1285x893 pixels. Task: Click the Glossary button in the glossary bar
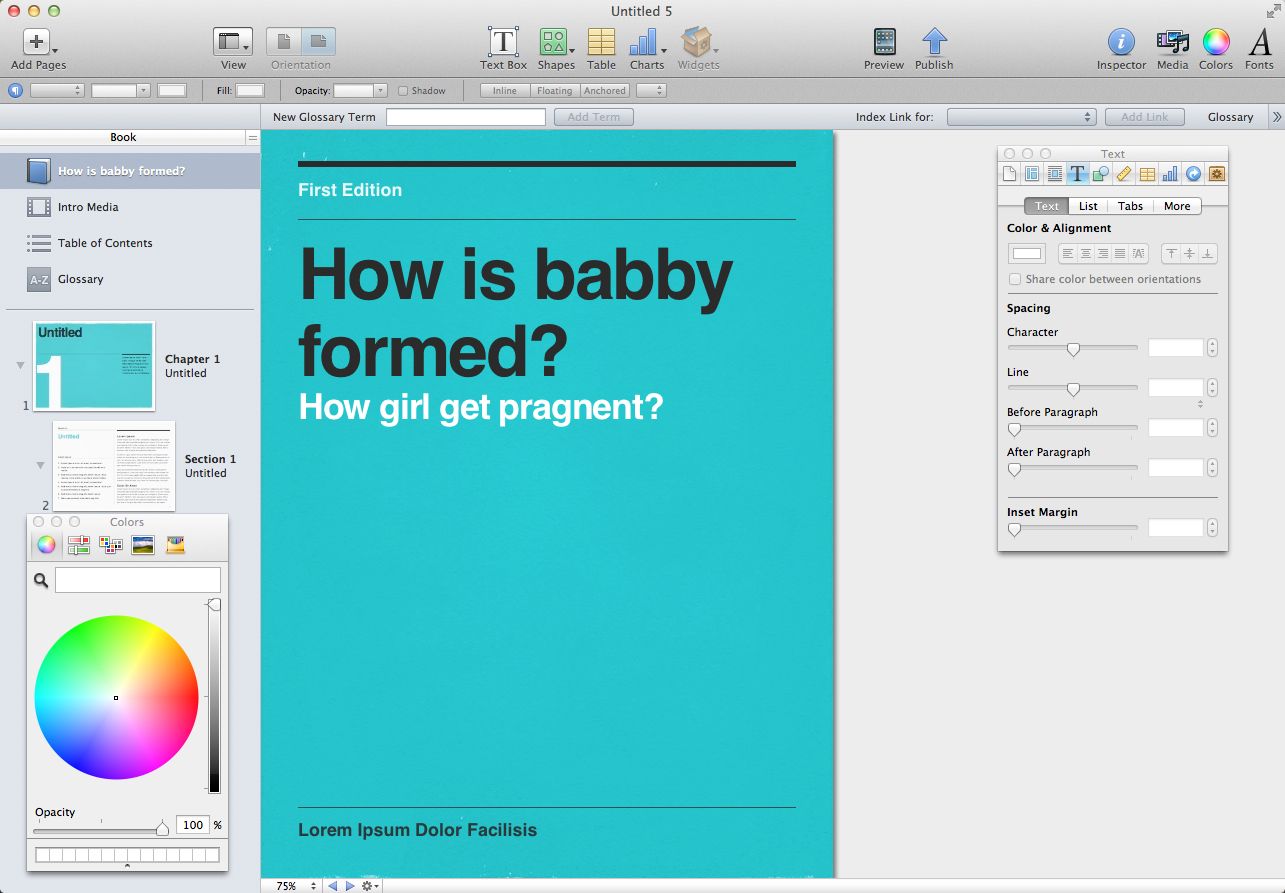1230,117
